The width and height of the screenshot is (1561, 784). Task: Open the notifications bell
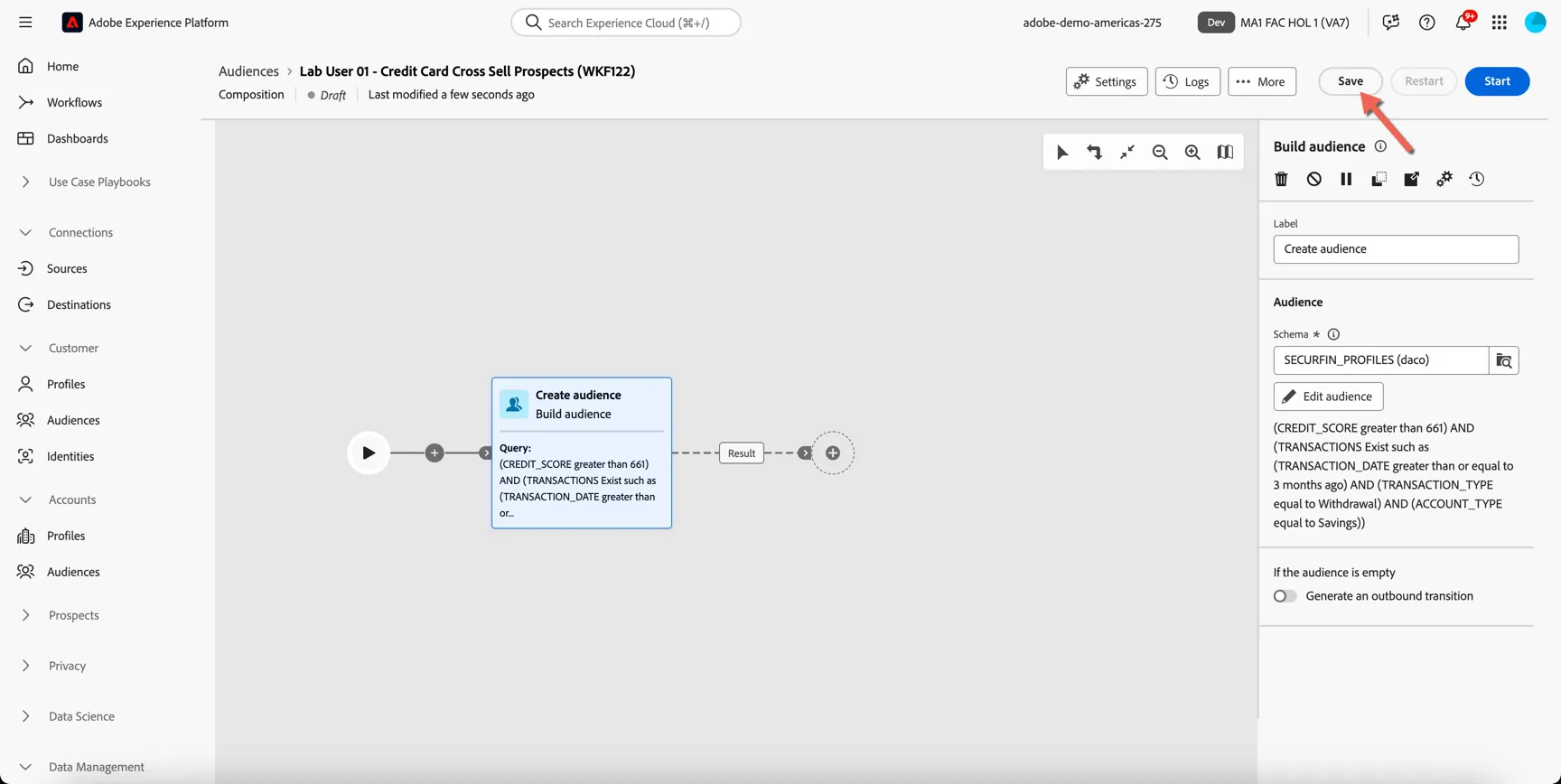[1463, 23]
